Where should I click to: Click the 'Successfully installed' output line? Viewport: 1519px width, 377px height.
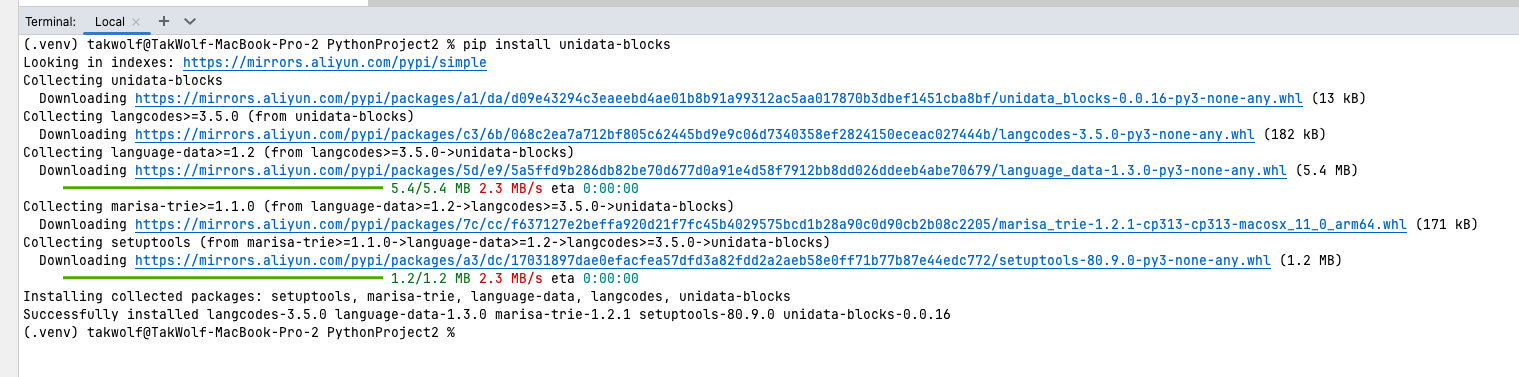pyautogui.click(x=487, y=315)
